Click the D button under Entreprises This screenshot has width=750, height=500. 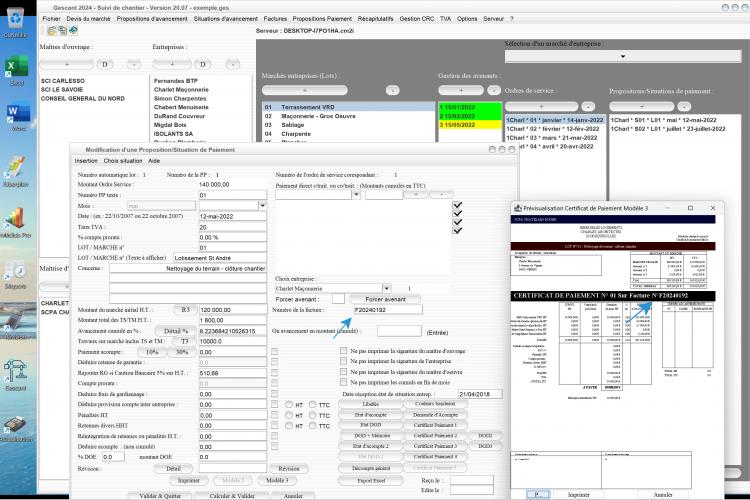click(x=202, y=65)
